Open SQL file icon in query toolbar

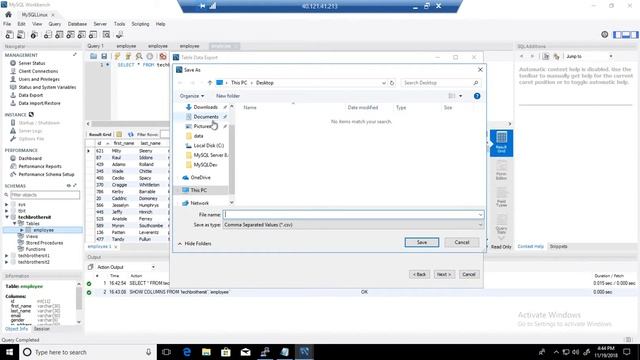tap(93, 56)
